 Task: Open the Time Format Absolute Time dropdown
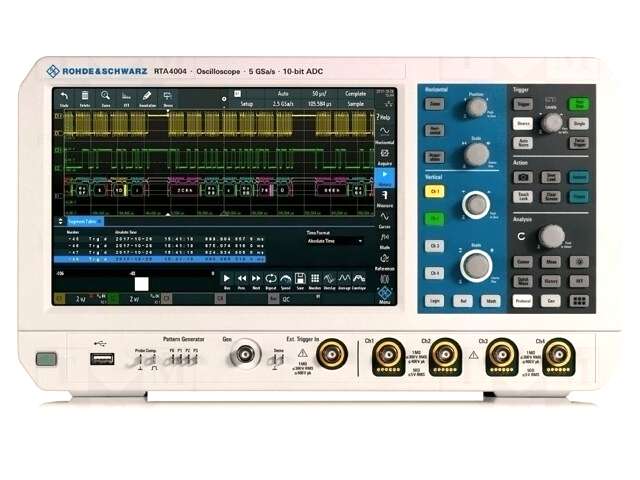[x=335, y=241]
